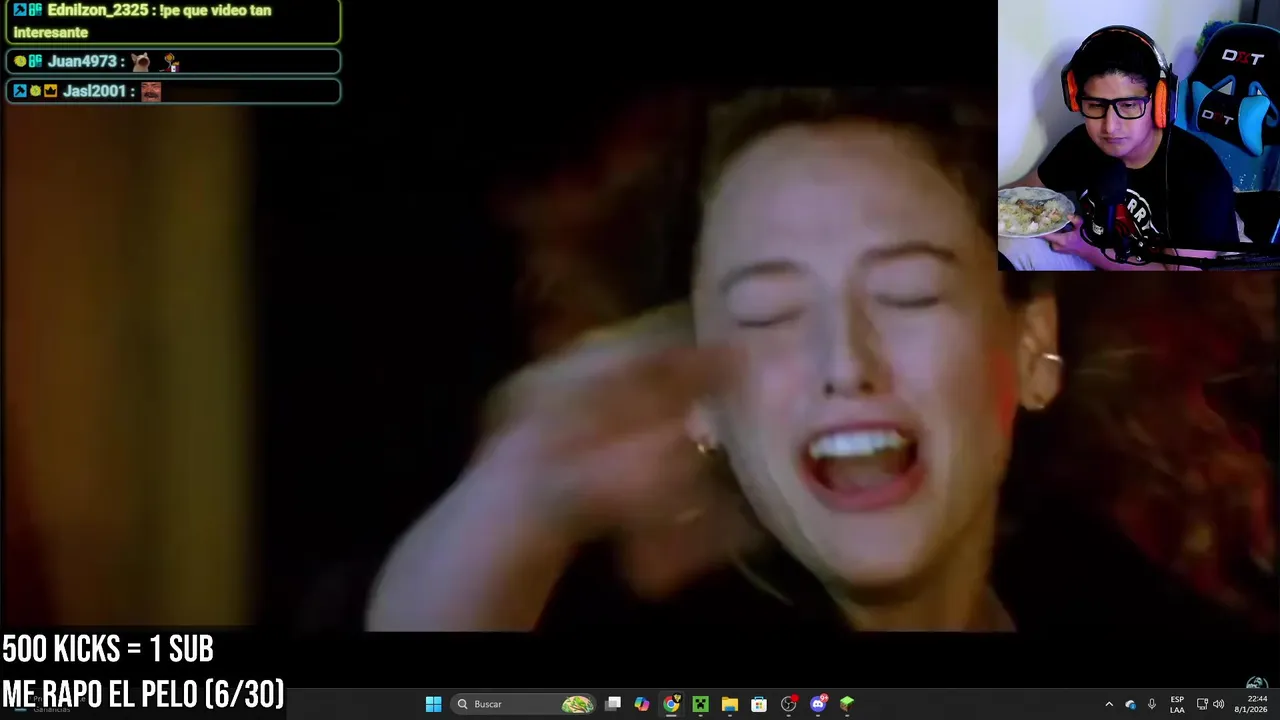Launch Copilot from the taskbar
This screenshot has height=720, width=1280.
[x=642, y=704]
